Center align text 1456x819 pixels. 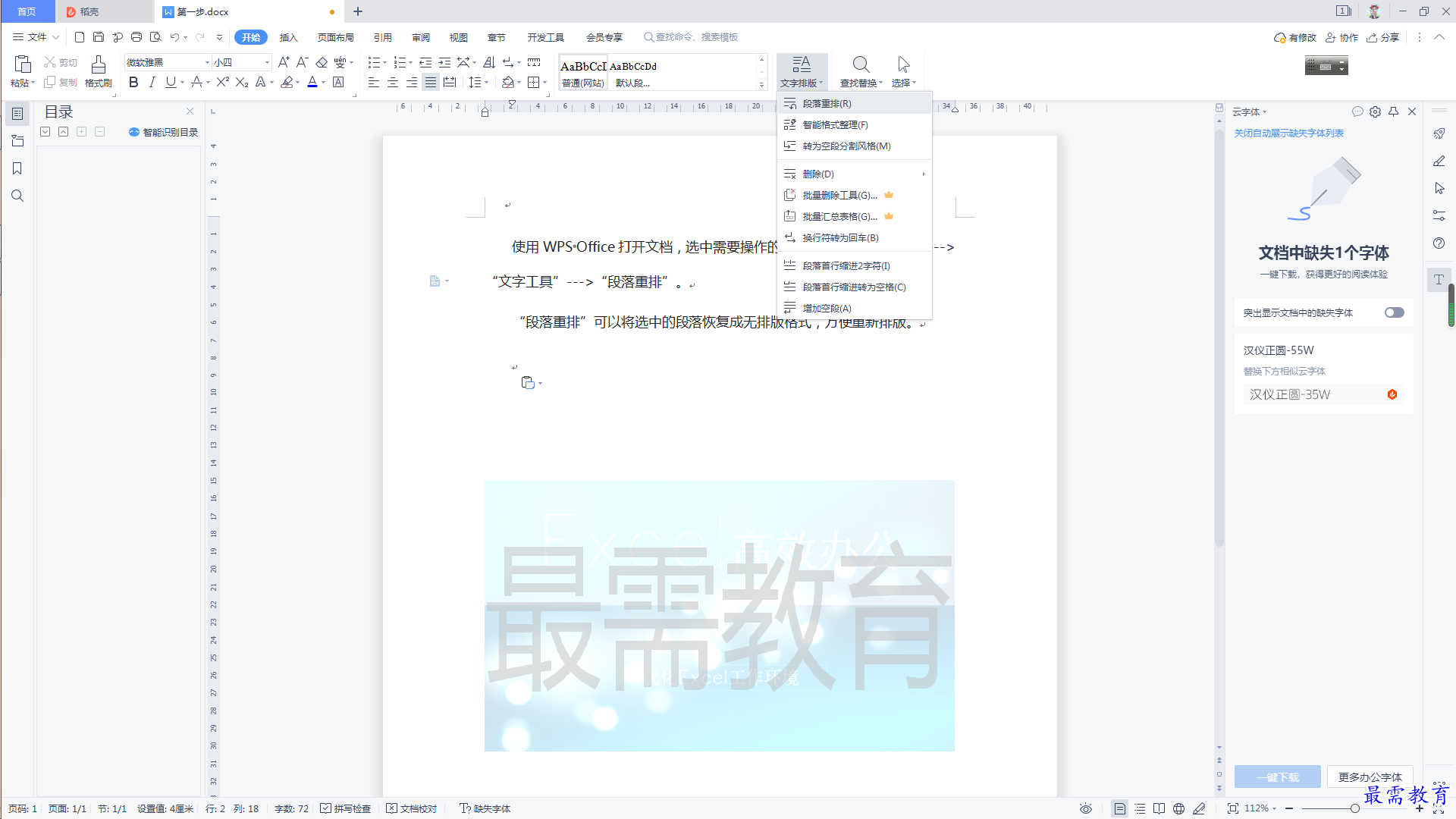pos(393,82)
